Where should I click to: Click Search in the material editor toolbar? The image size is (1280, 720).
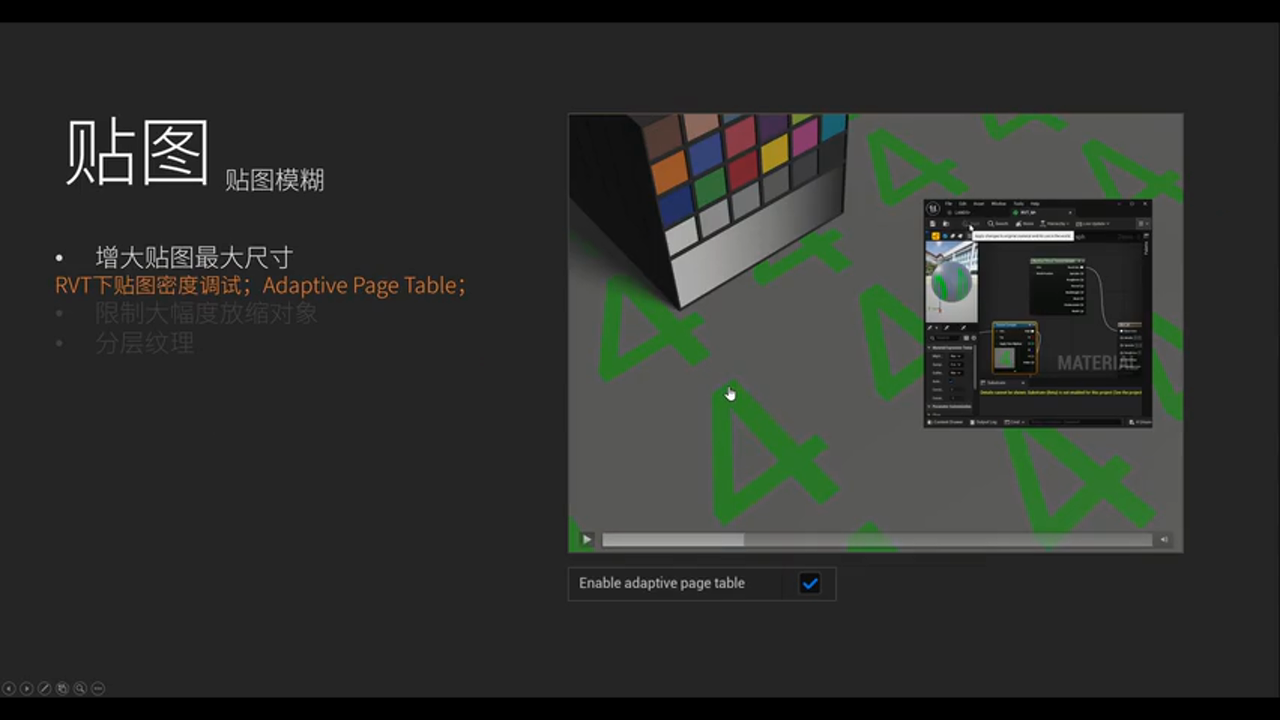coord(998,224)
